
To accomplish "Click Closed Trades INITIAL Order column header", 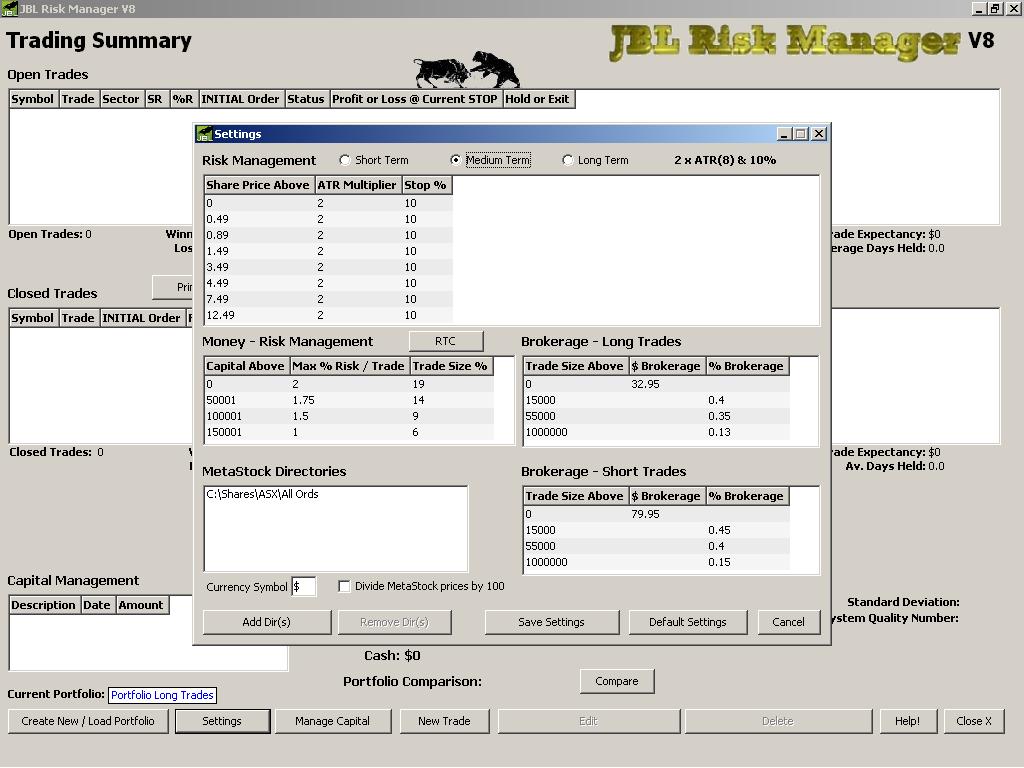I will pyautogui.click(x=142, y=318).
